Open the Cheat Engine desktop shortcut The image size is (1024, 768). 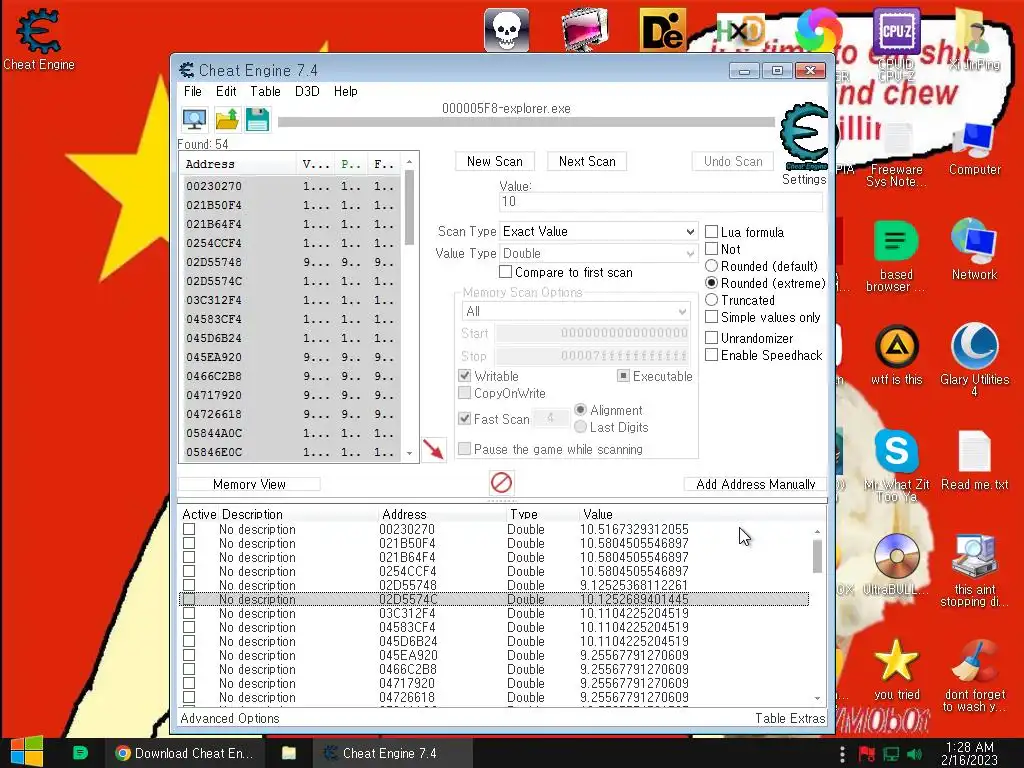pos(39,40)
